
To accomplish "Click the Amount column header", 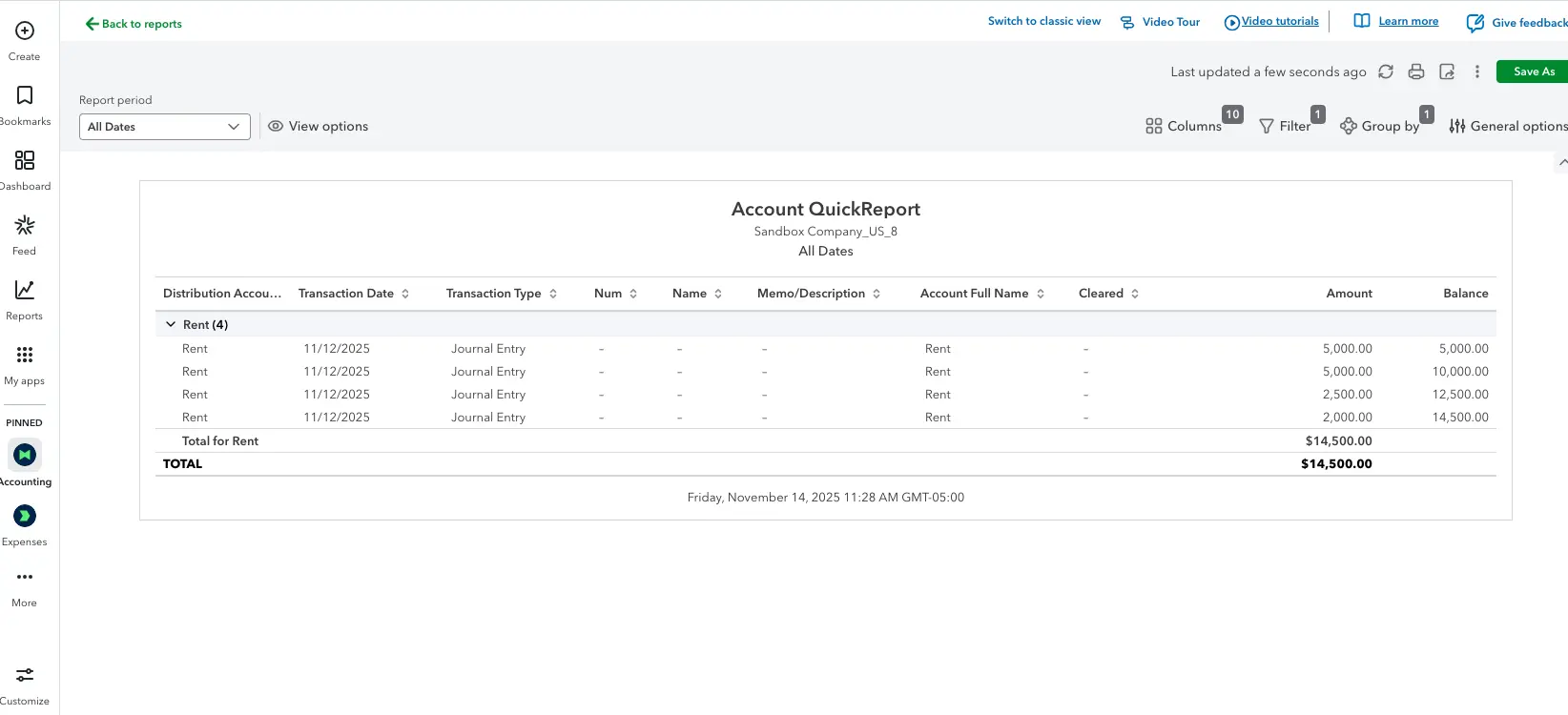I will (x=1349, y=294).
